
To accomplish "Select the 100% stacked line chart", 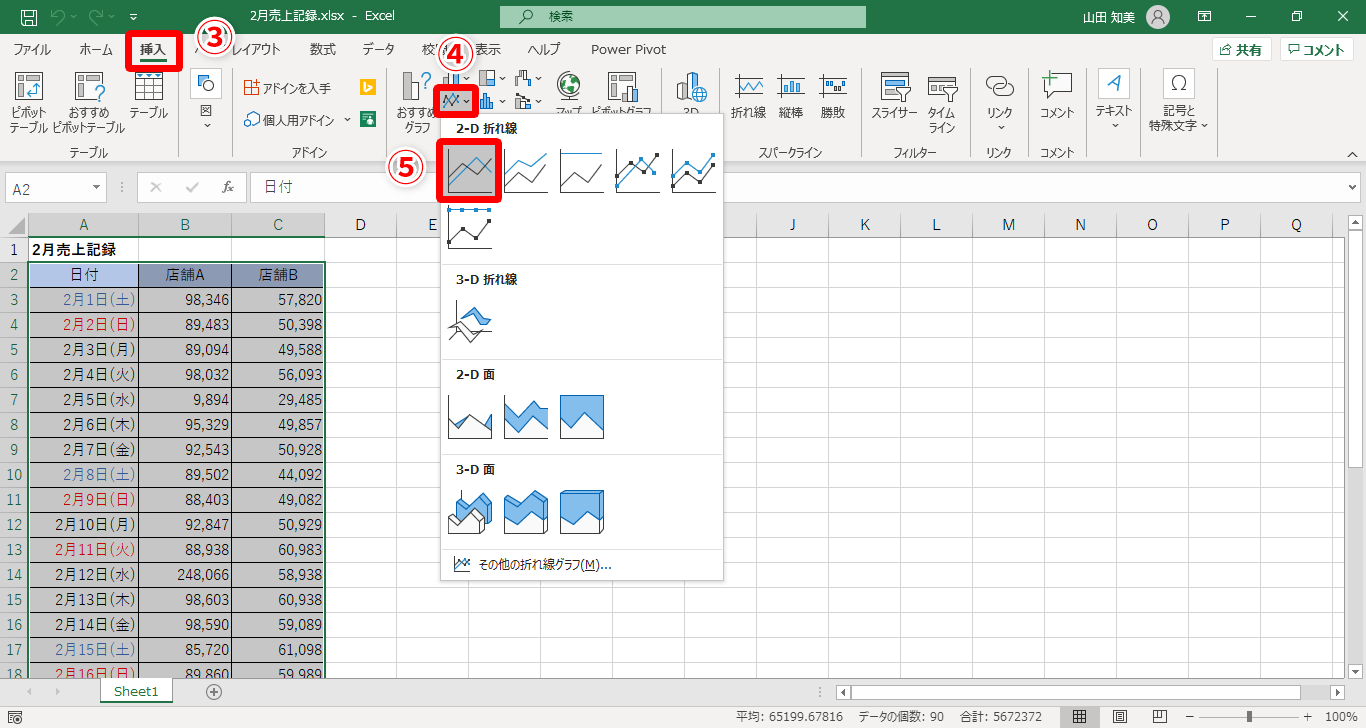I will point(582,172).
